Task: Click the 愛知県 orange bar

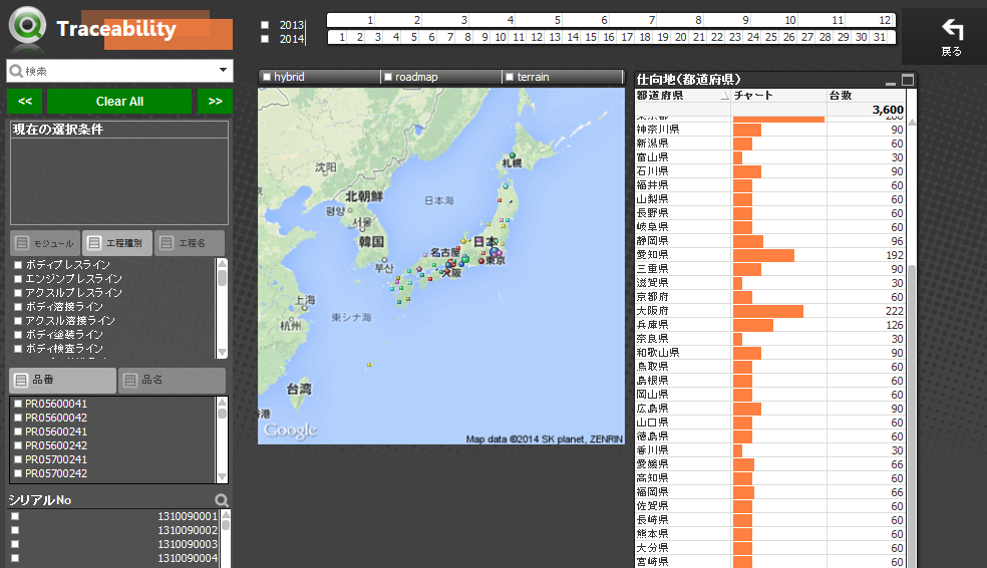Action: click(x=764, y=255)
